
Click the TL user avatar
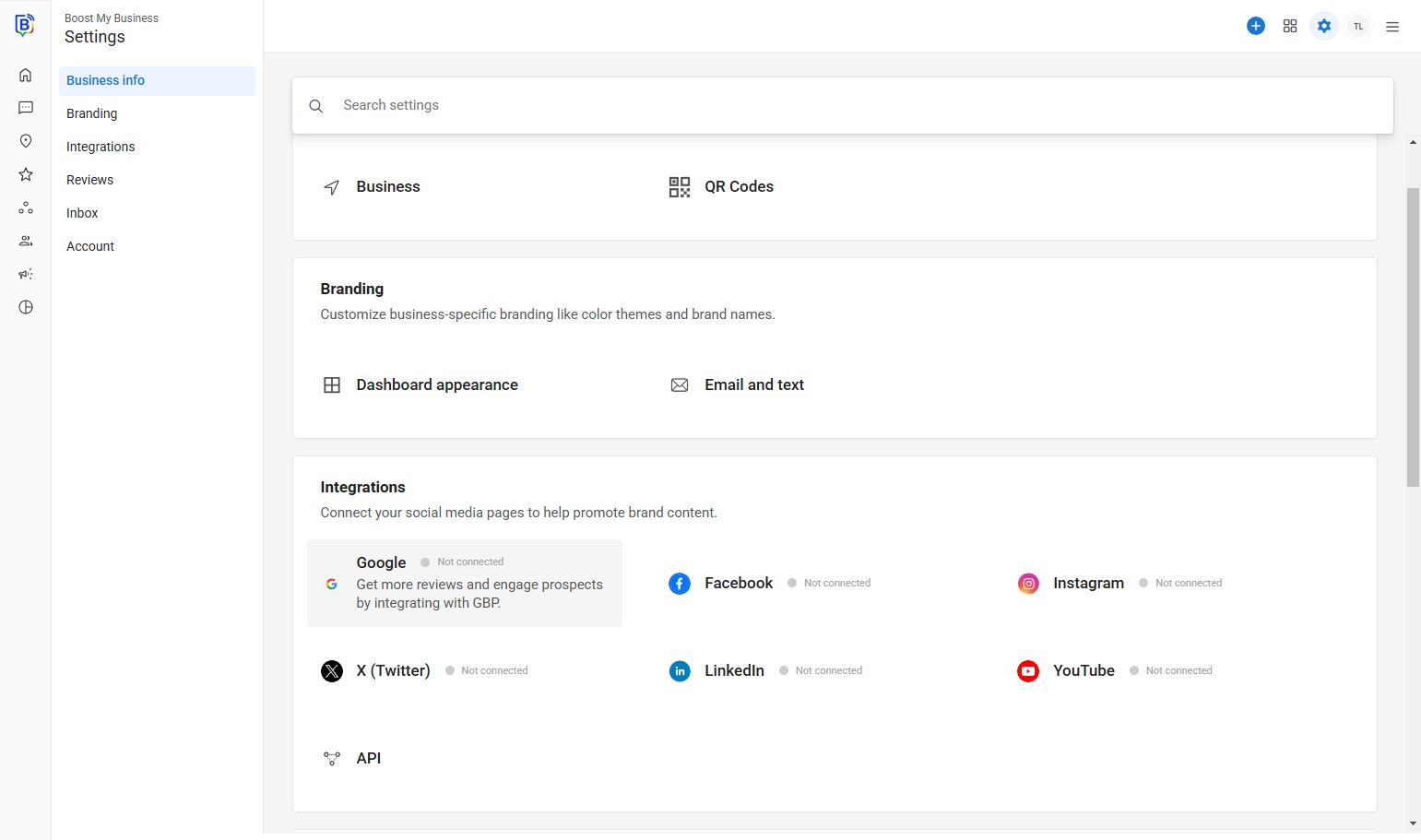[1357, 27]
